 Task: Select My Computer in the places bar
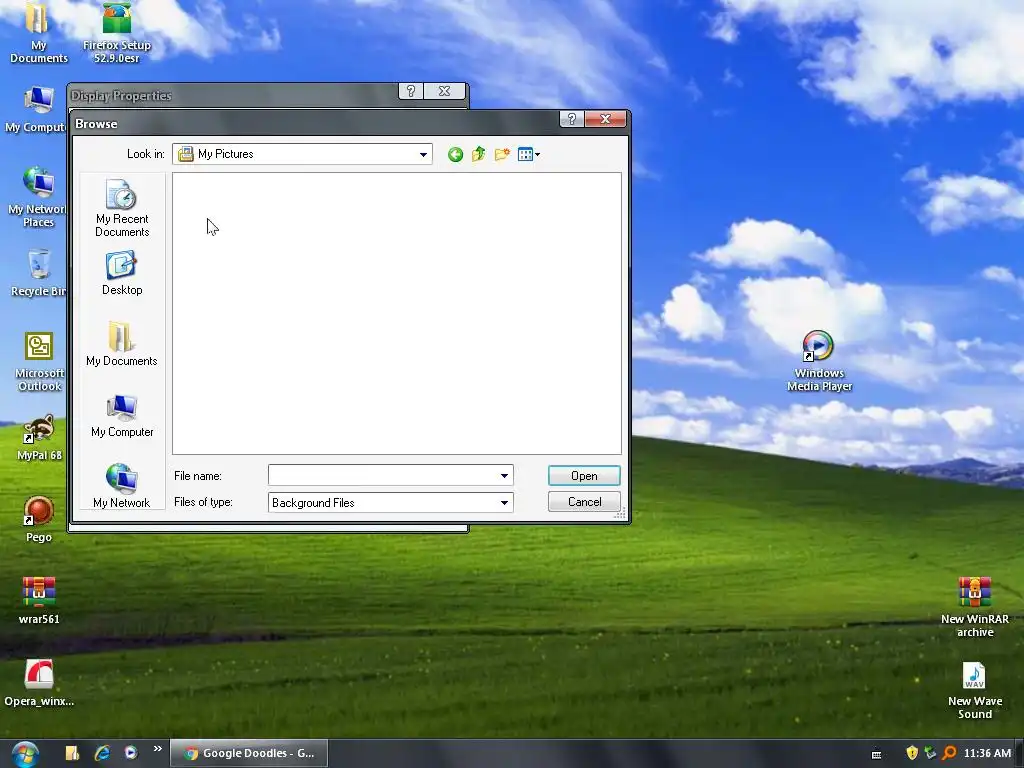point(122,415)
